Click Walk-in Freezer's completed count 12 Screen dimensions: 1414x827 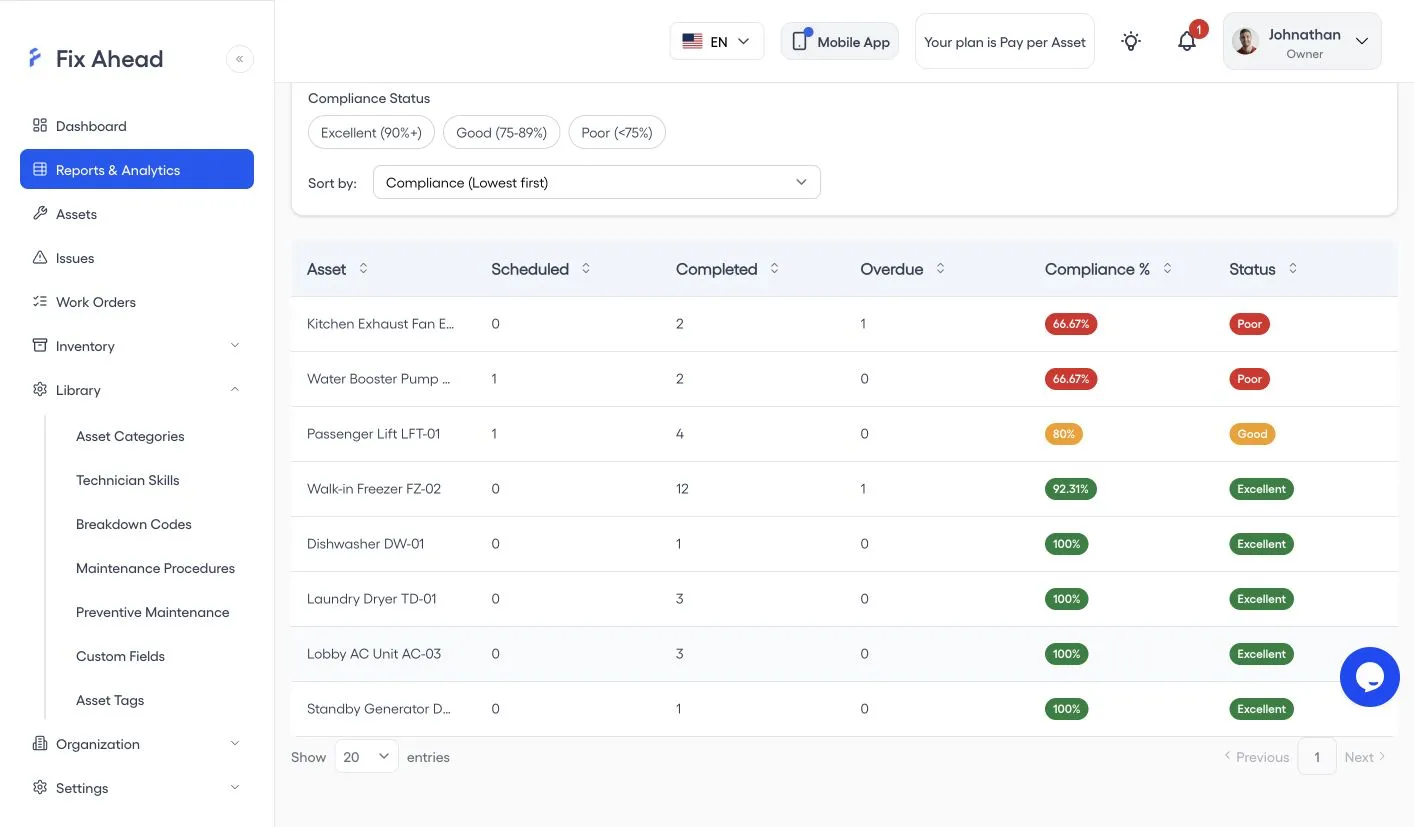pyautogui.click(x=682, y=489)
